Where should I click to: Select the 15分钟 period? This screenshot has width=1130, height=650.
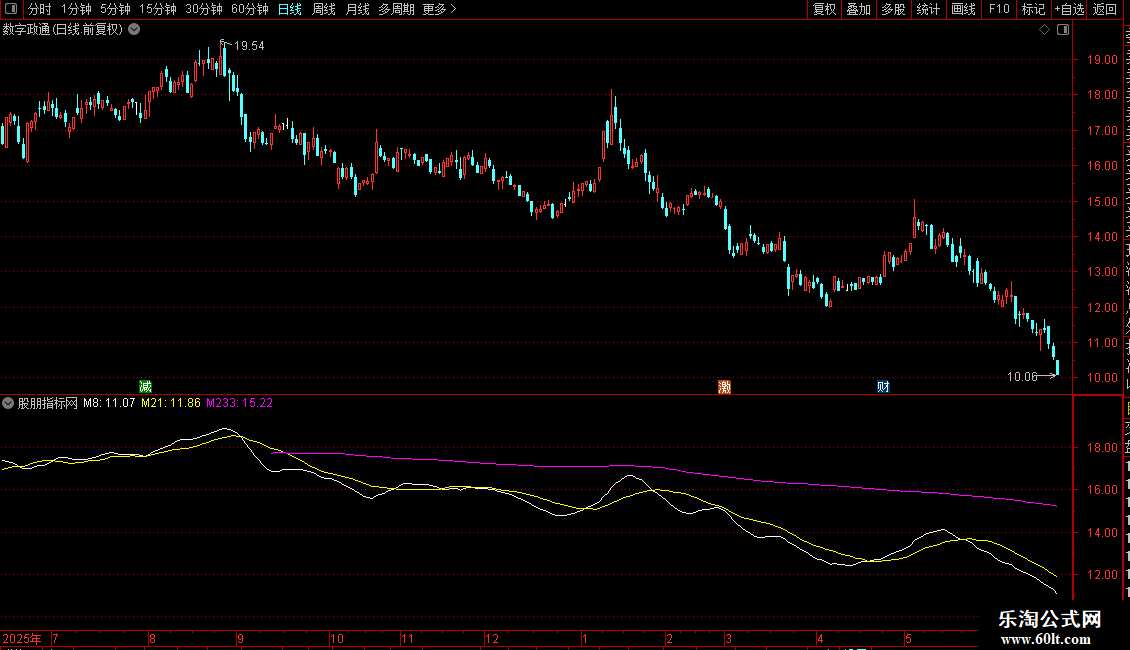[x=158, y=9]
